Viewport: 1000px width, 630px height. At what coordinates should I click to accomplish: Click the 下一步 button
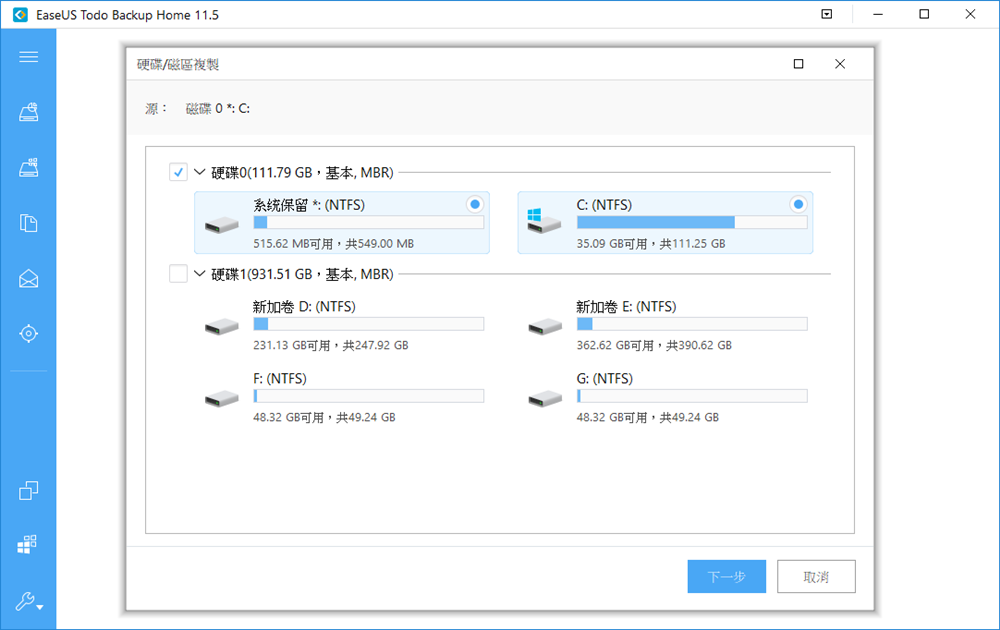click(726, 577)
